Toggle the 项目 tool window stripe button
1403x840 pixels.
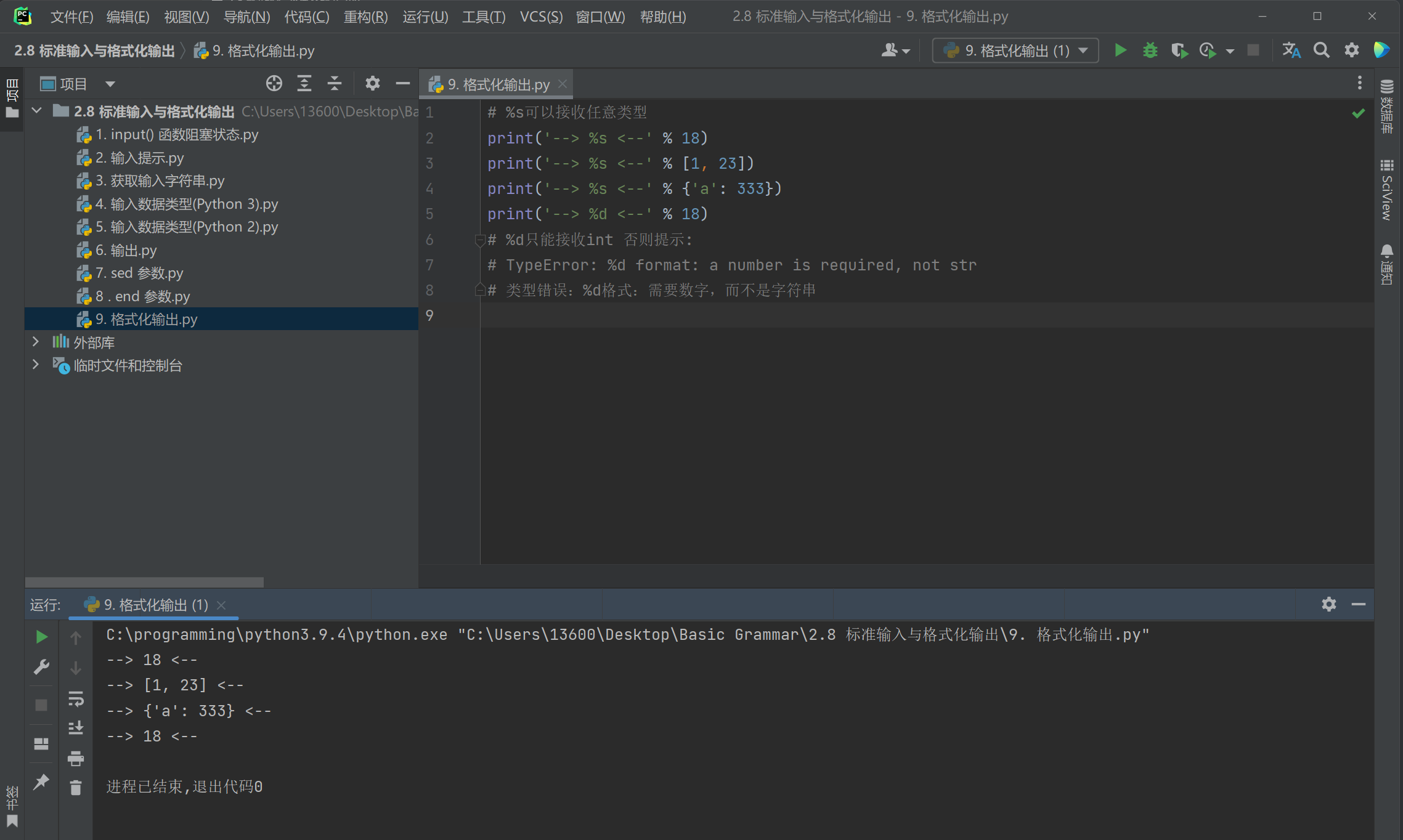click(12, 99)
